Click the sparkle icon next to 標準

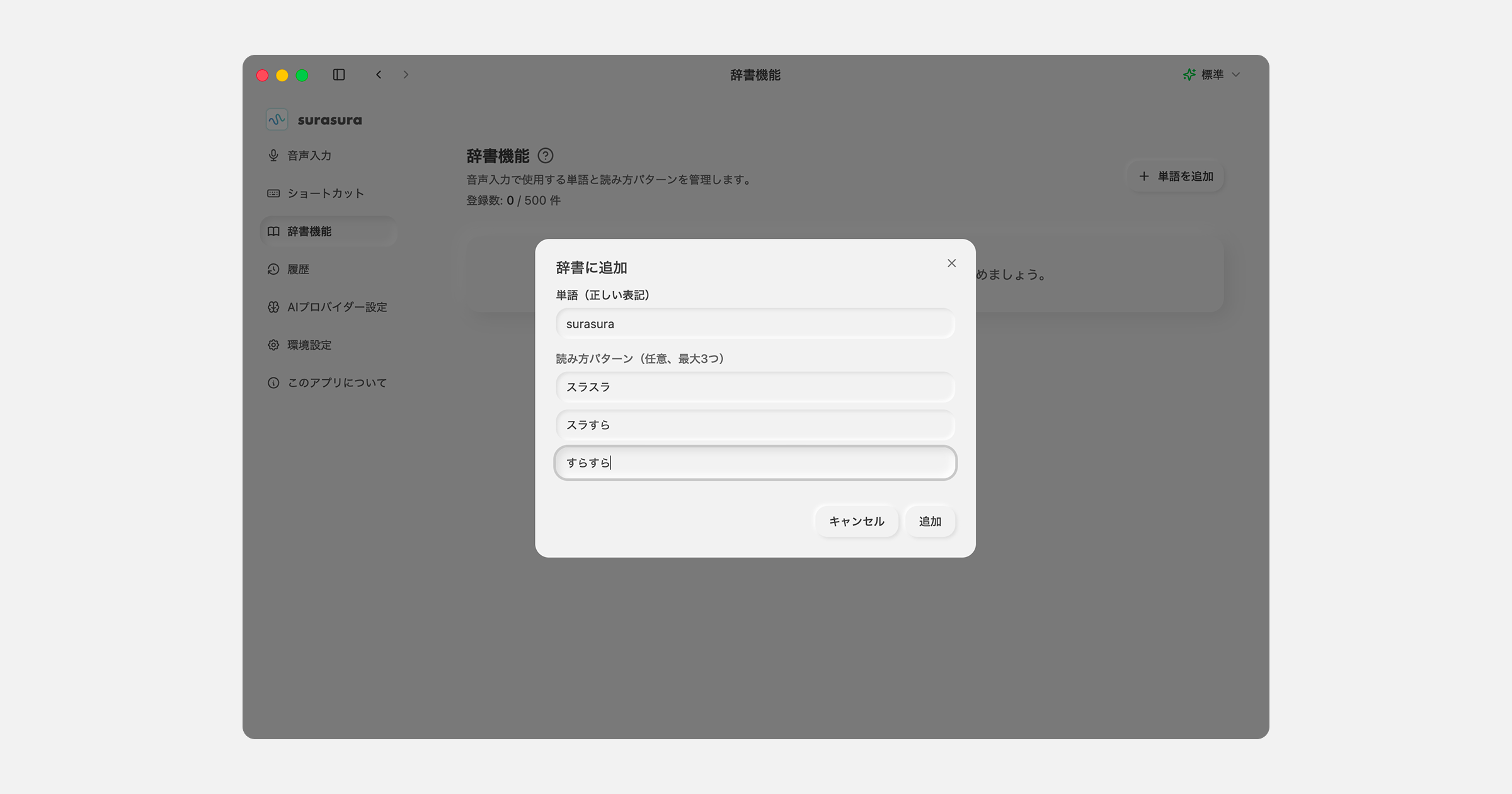(x=1188, y=74)
